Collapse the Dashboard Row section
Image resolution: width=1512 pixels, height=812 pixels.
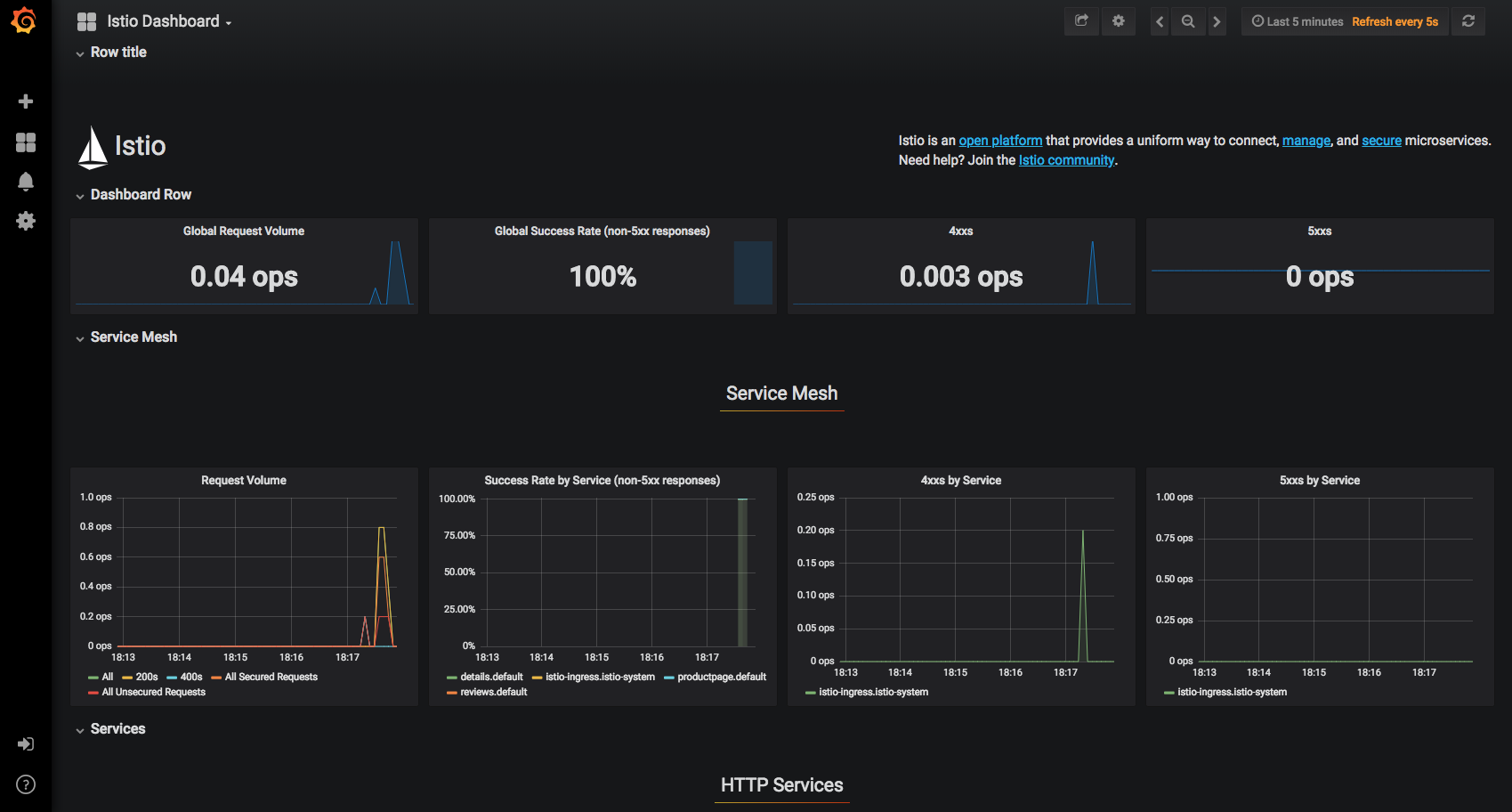point(133,195)
